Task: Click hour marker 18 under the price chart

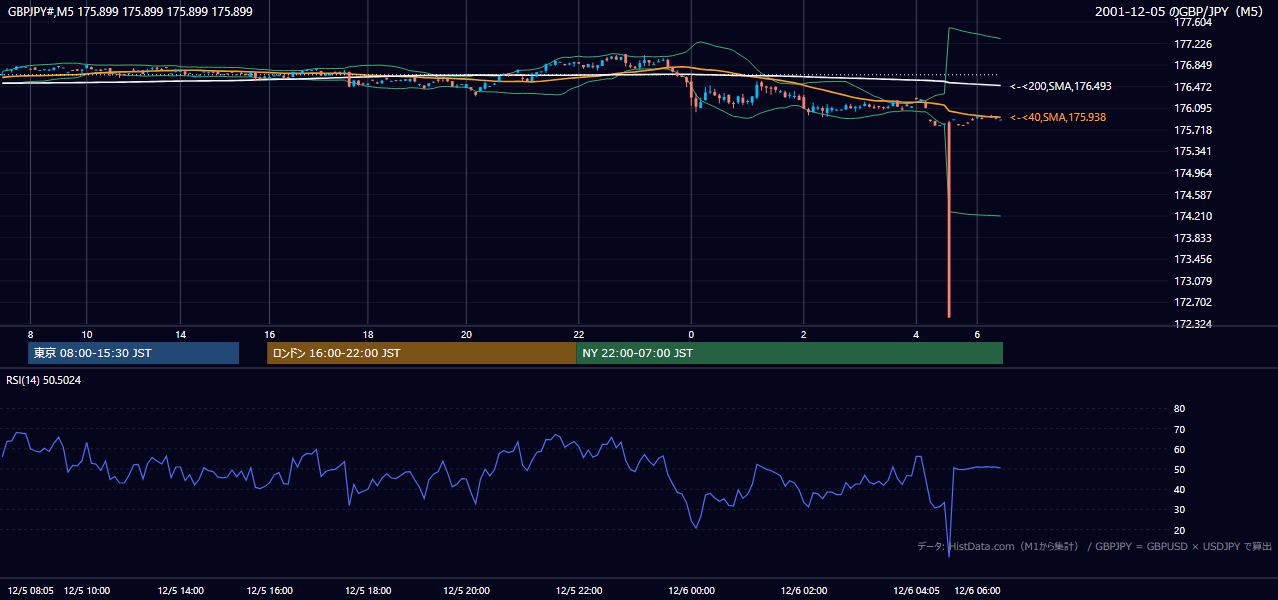Action: 368,334
